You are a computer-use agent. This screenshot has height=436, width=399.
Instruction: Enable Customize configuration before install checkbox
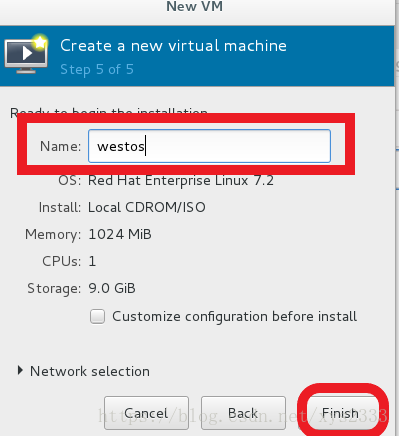pos(97,316)
